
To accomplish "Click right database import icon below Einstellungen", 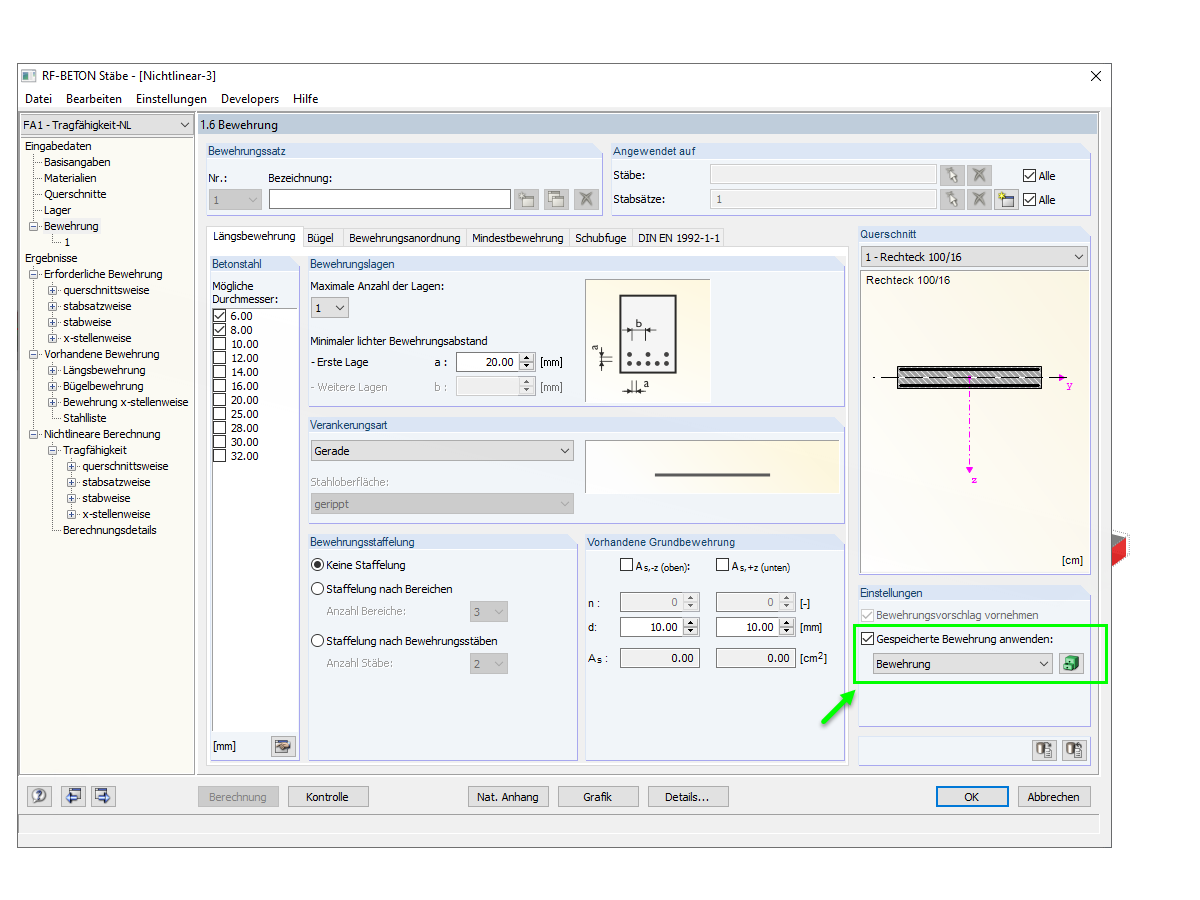I will (x=1075, y=750).
